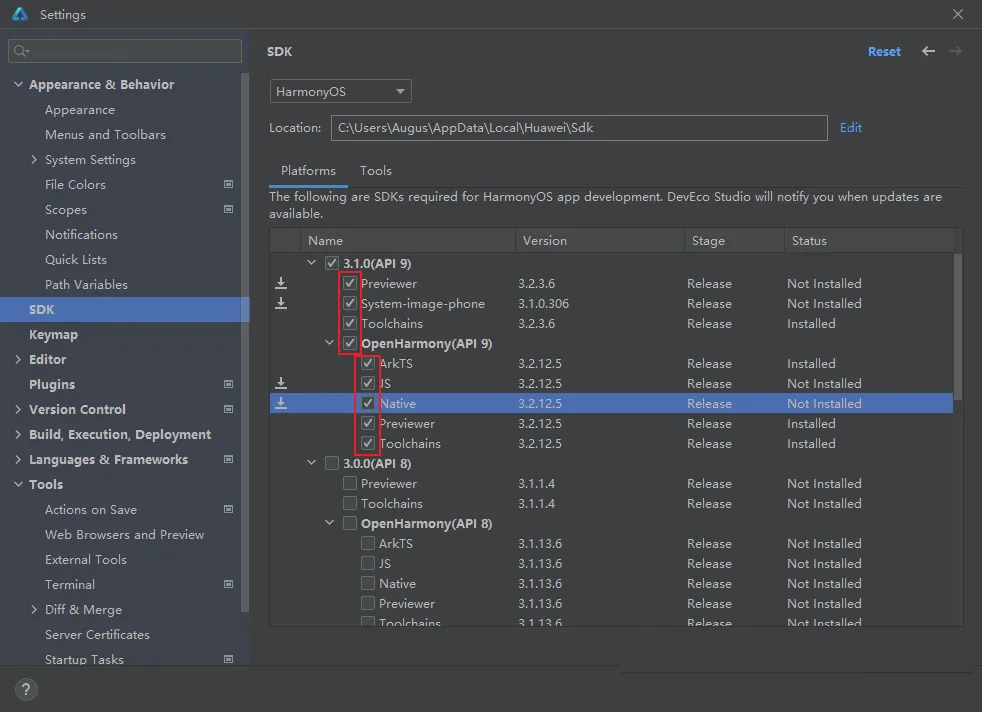Check the 3.0.0(API 8) group checkbox
The width and height of the screenshot is (982, 712).
(332, 463)
